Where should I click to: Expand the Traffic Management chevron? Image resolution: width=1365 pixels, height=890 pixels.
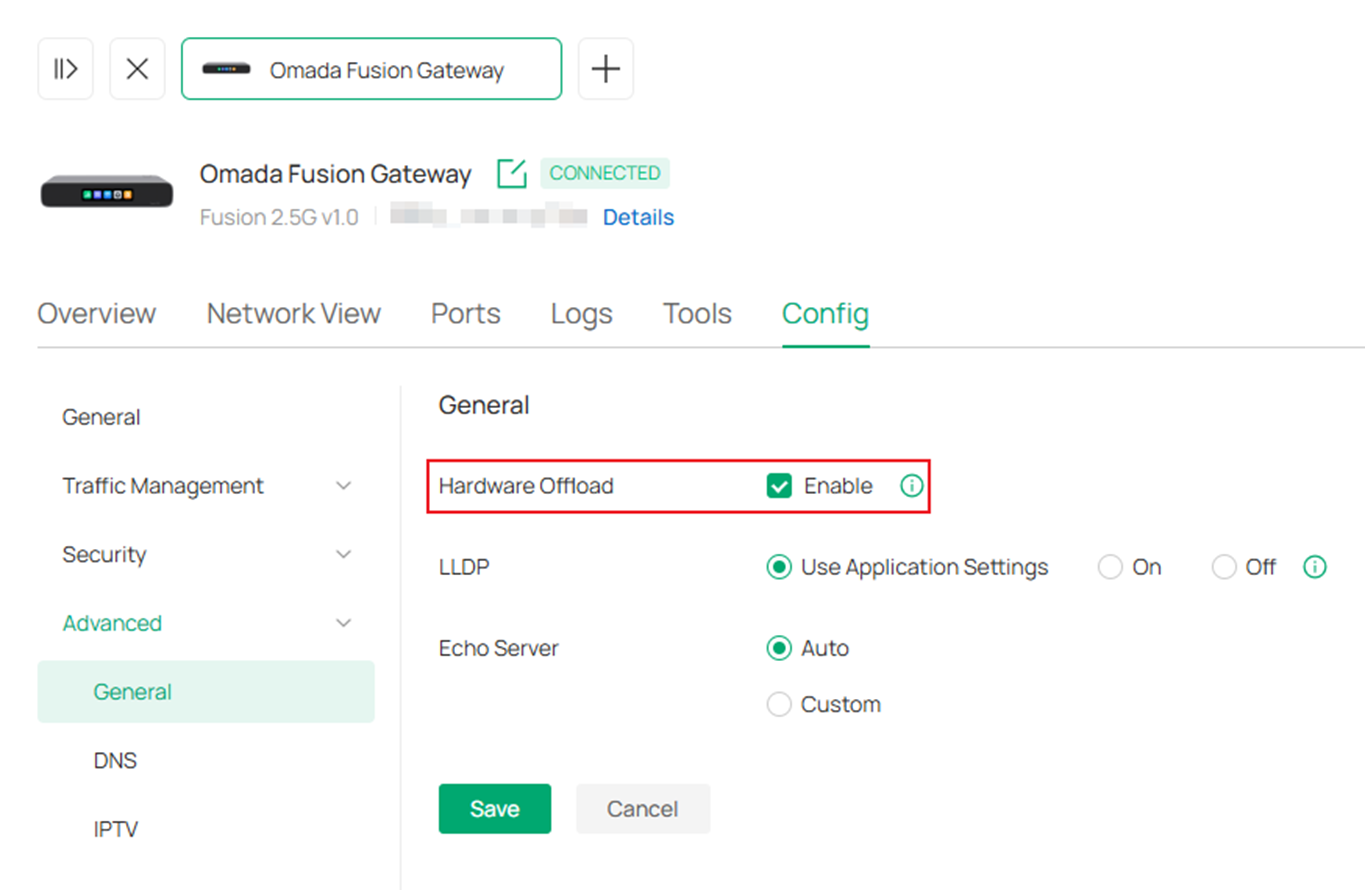(344, 486)
